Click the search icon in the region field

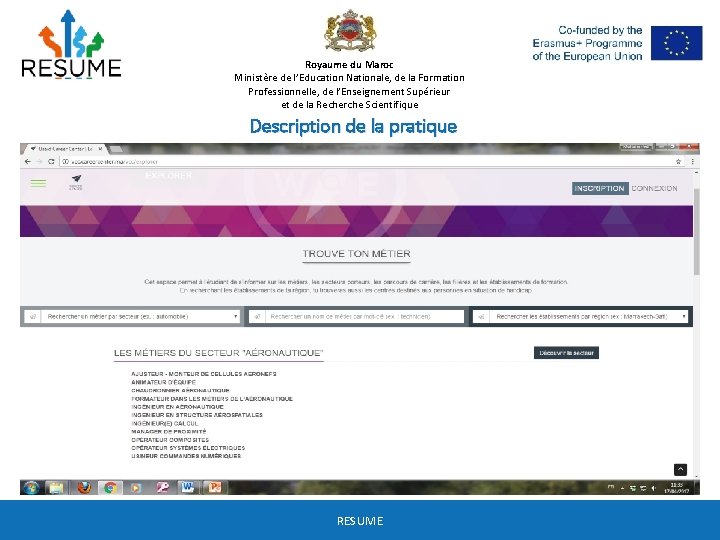pos(481,316)
